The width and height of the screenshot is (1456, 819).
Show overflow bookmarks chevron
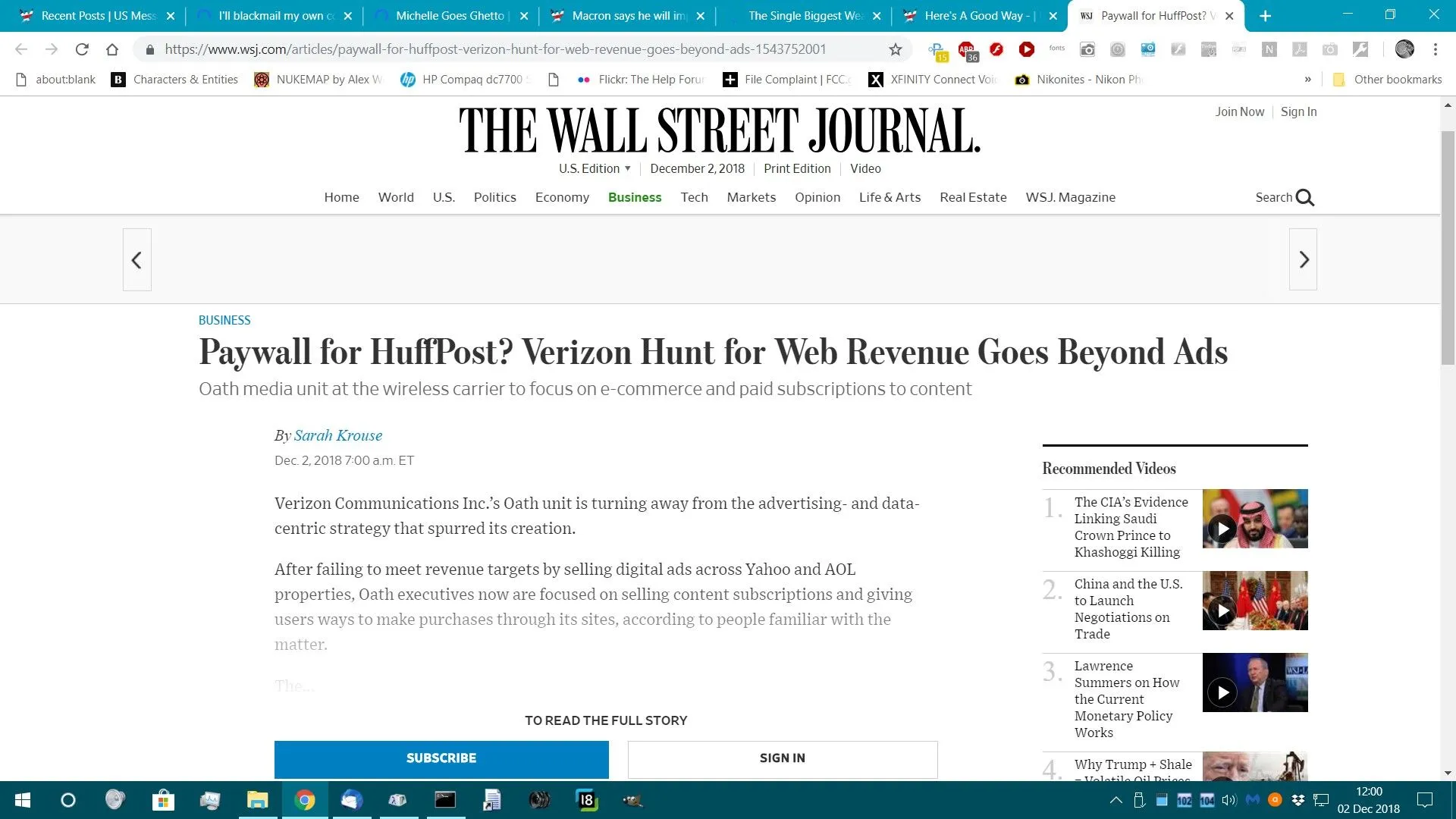[x=1307, y=80]
